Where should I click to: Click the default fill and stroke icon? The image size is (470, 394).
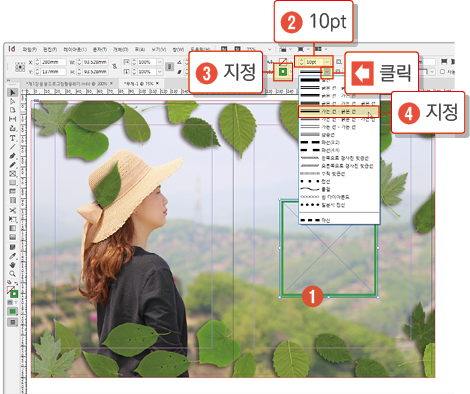coord(9,282)
